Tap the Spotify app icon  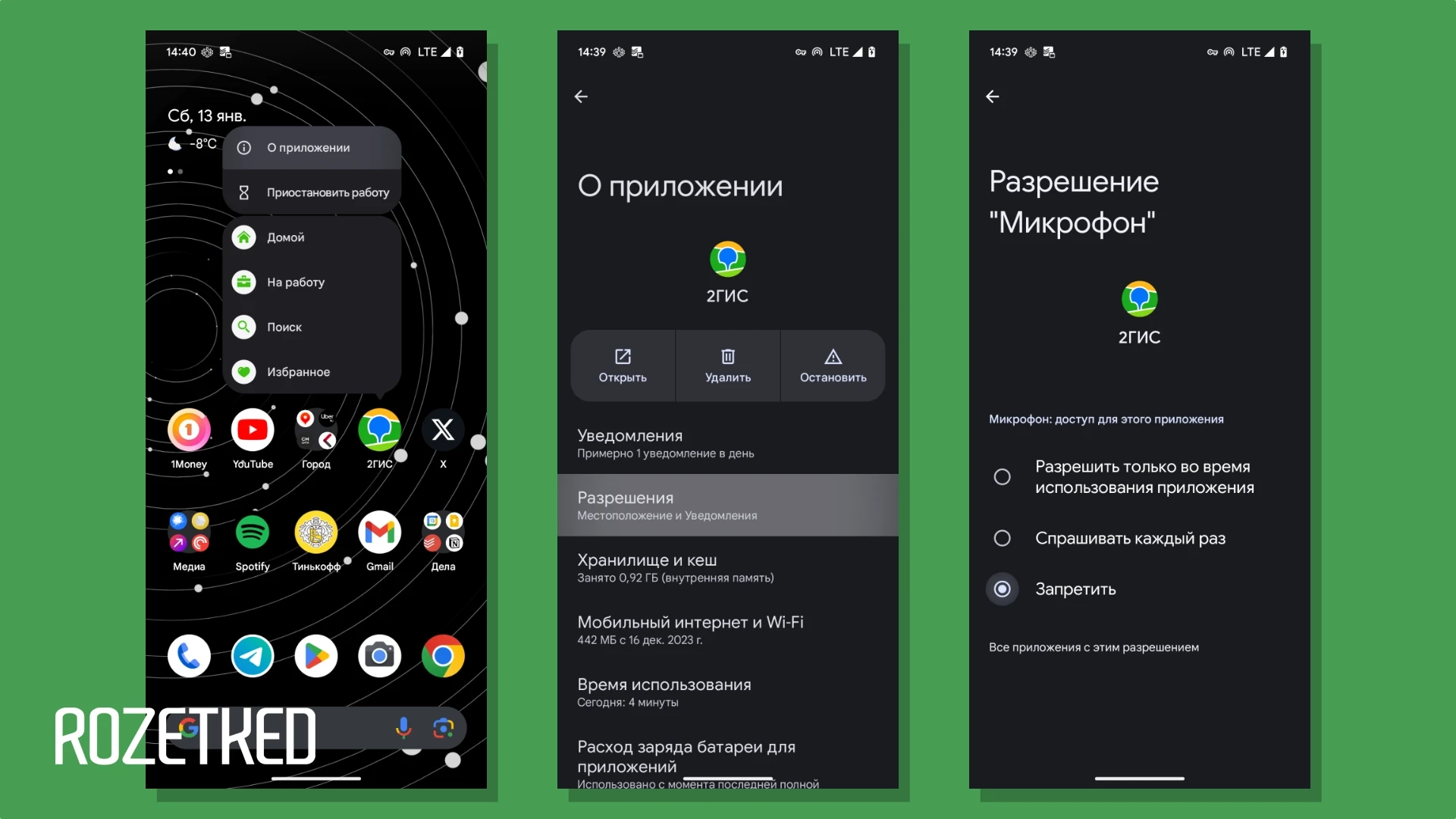[x=253, y=533]
